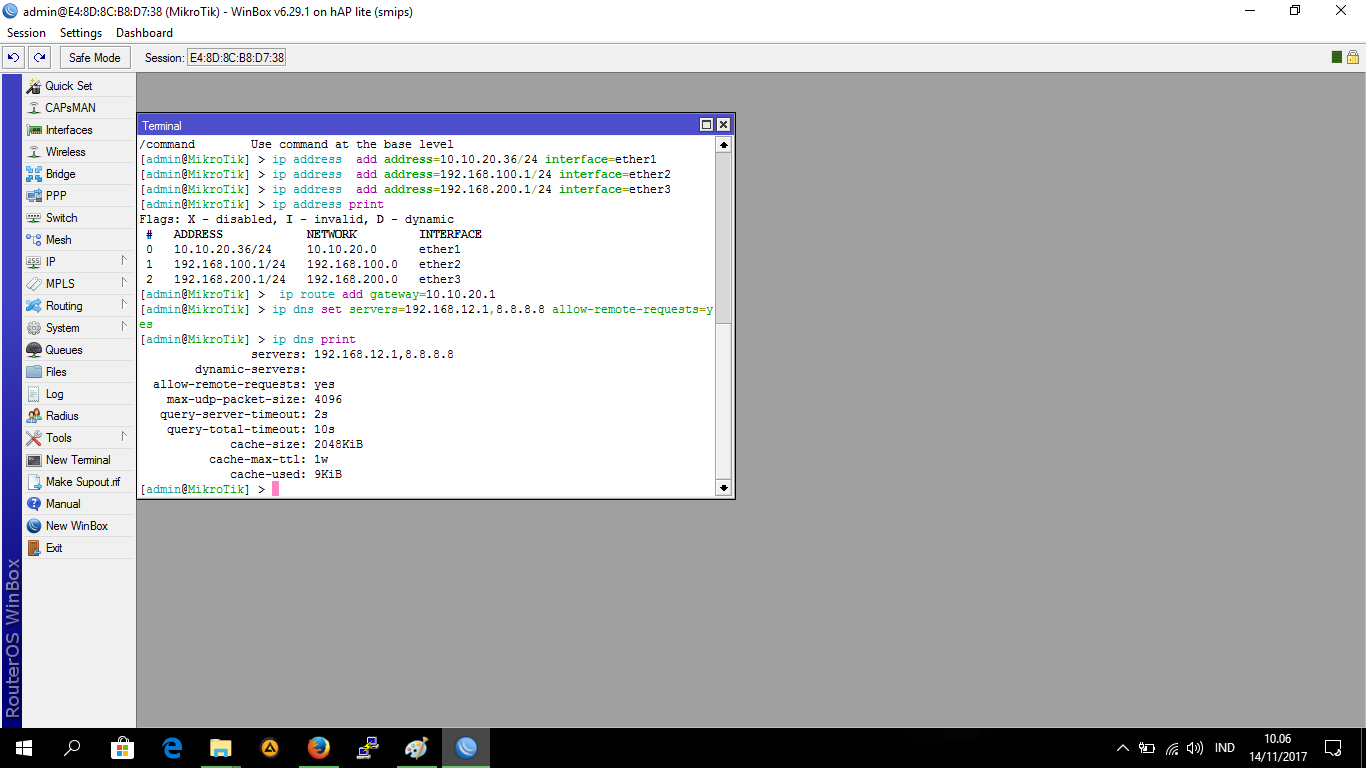The image size is (1366, 768).
Task: Click the green status indicator in toolbar
Action: pos(1338,57)
